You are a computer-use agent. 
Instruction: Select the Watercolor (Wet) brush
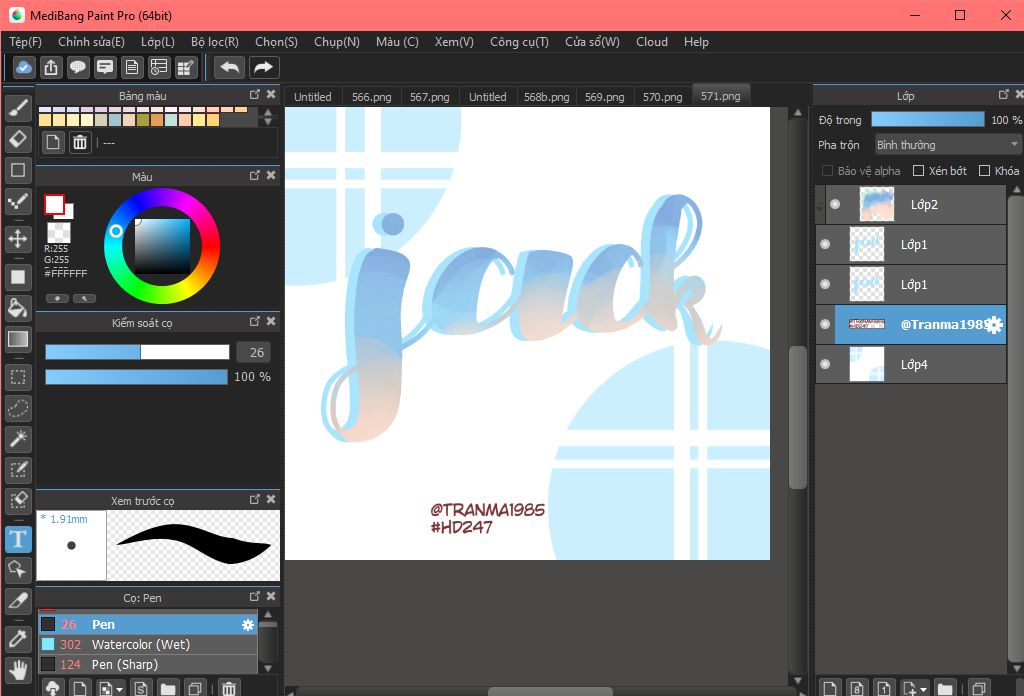point(148,644)
